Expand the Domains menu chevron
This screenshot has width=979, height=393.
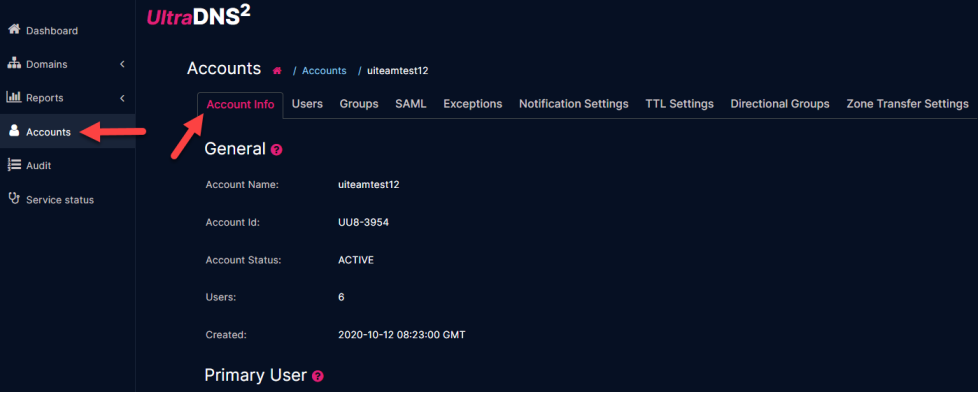coord(122,64)
